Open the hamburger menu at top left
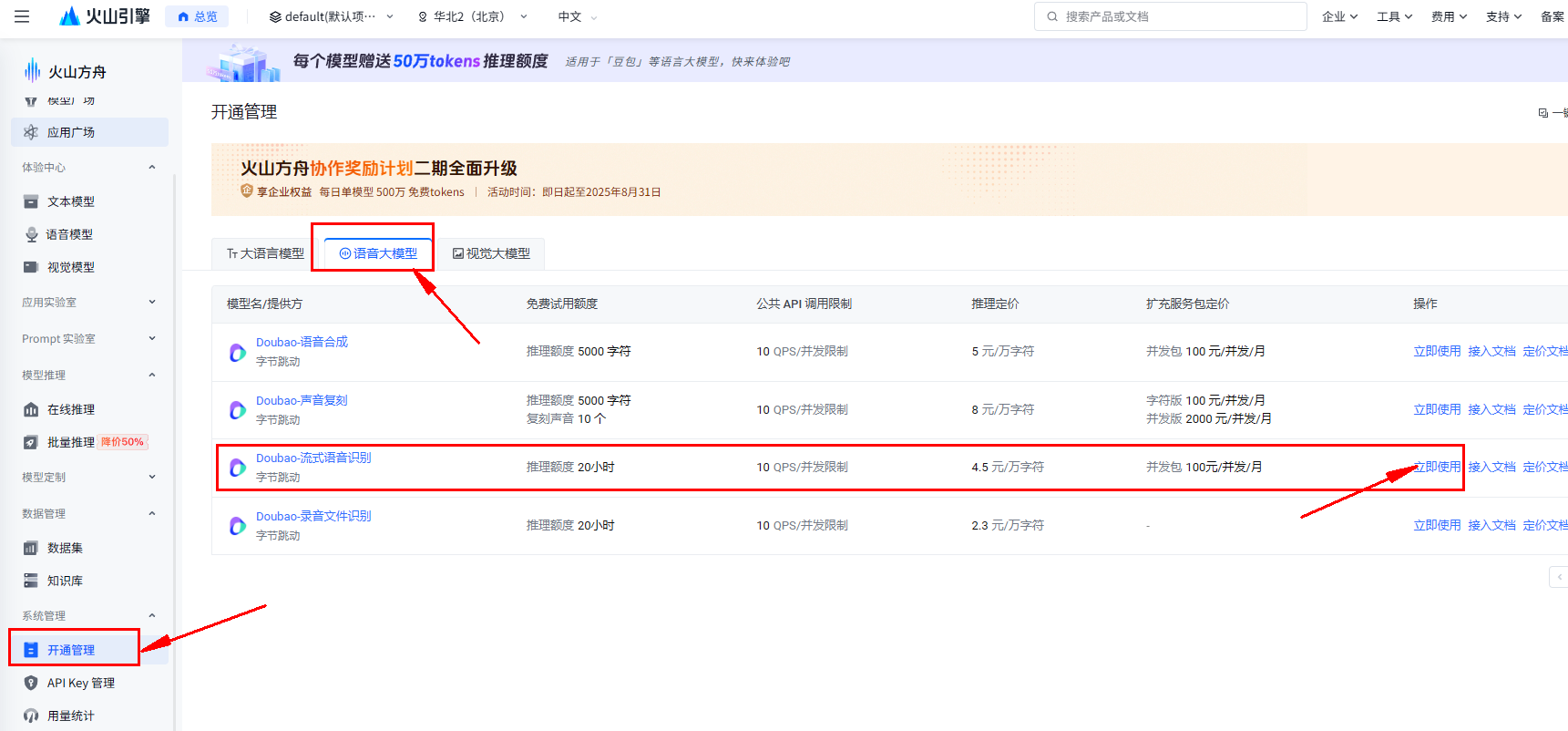Image resolution: width=1568 pixels, height=731 pixels. pos(22,16)
